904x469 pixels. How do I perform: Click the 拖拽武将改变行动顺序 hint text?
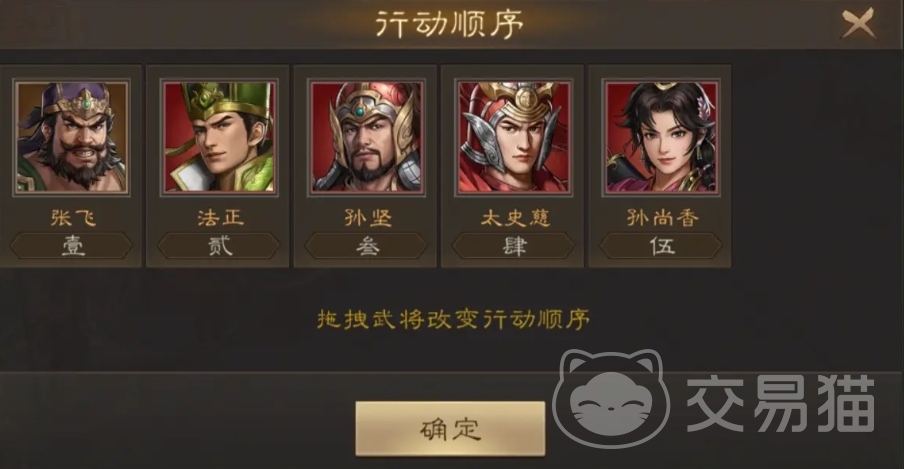pyautogui.click(x=453, y=319)
